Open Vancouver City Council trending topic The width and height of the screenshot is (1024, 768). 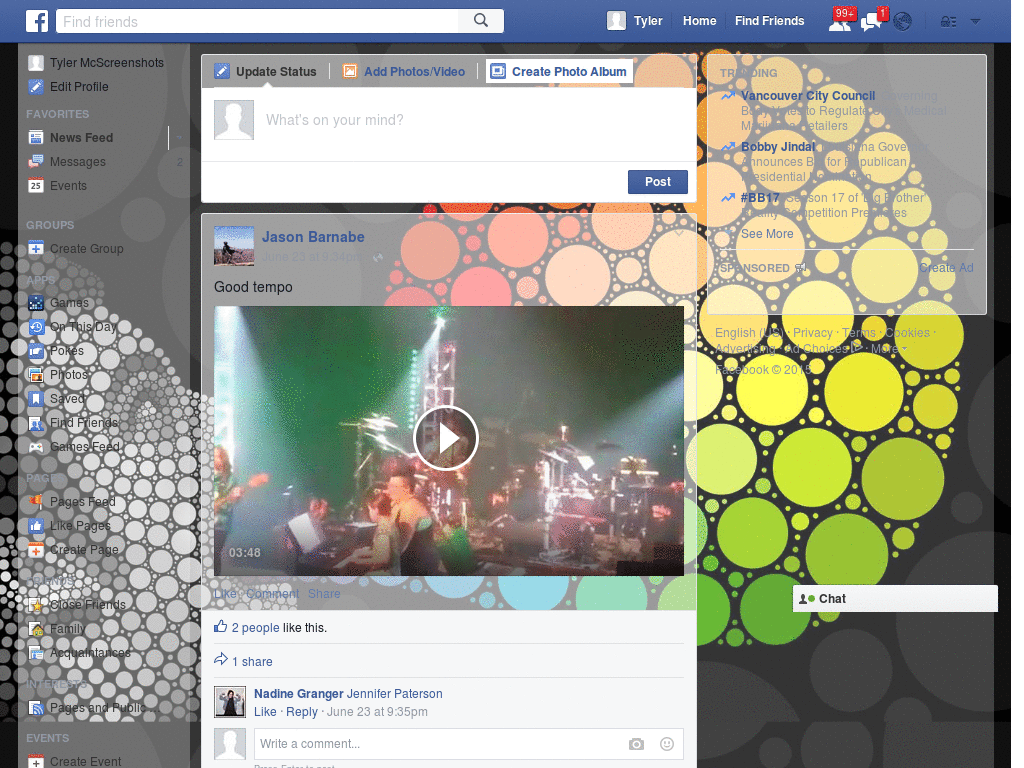[x=808, y=96]
